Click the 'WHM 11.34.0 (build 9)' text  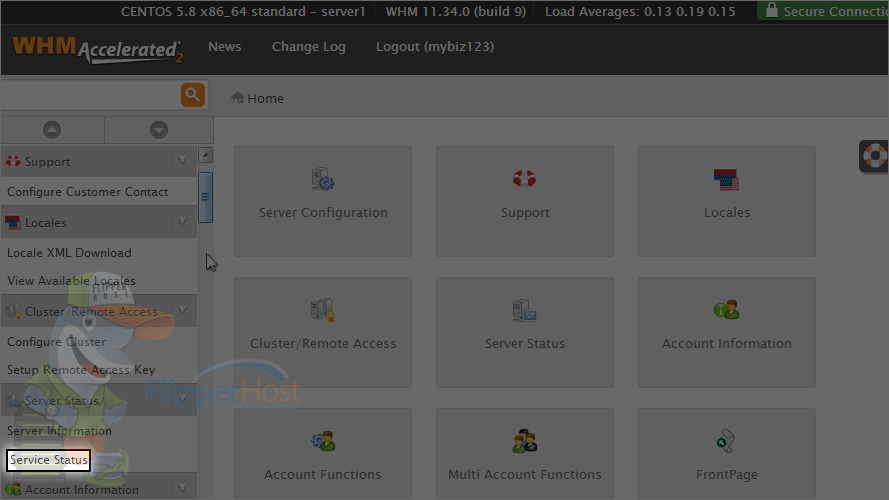(456, 11)
